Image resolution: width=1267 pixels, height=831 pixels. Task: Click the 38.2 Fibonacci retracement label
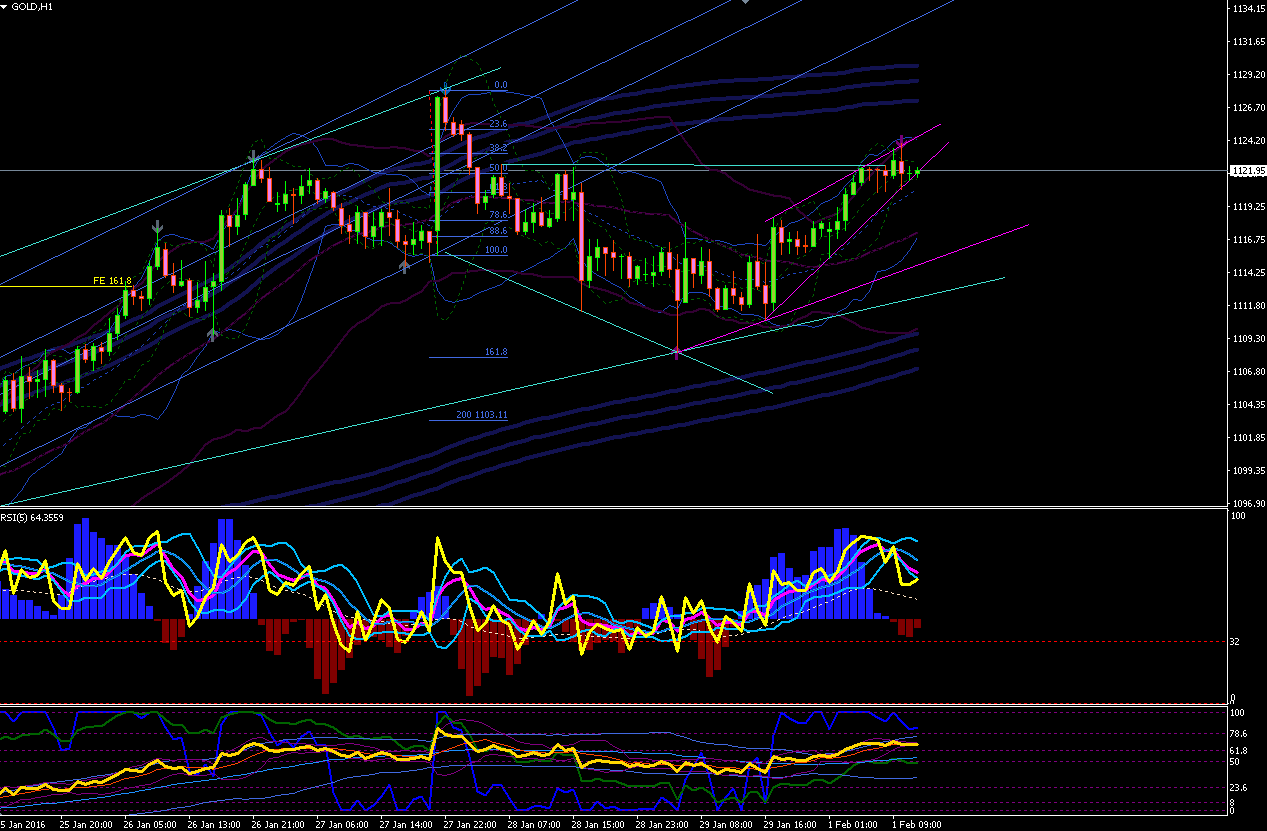pyautogui.click(x=499, y=146)
